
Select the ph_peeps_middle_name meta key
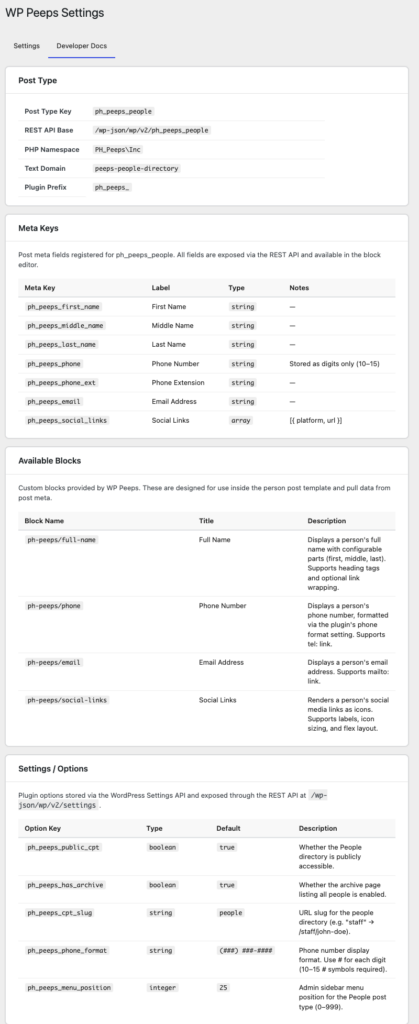coord(65,325)
